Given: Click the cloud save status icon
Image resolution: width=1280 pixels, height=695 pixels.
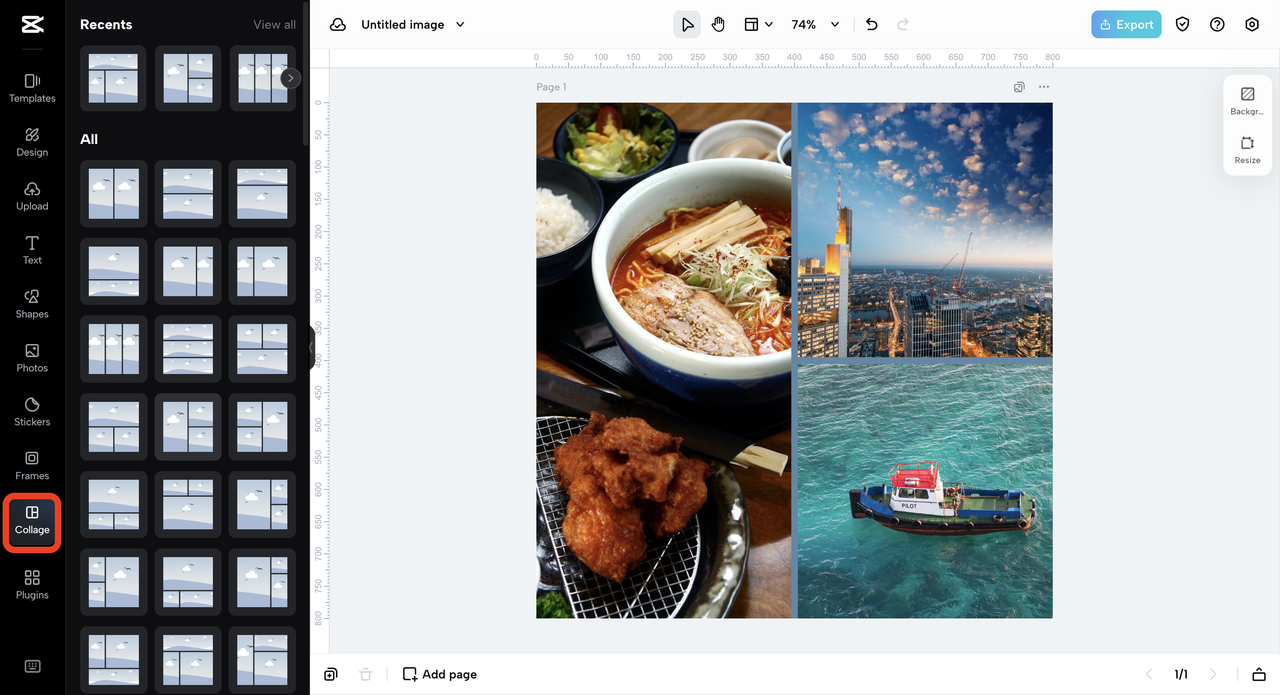Looking at the screenshot, I should 338,24.
